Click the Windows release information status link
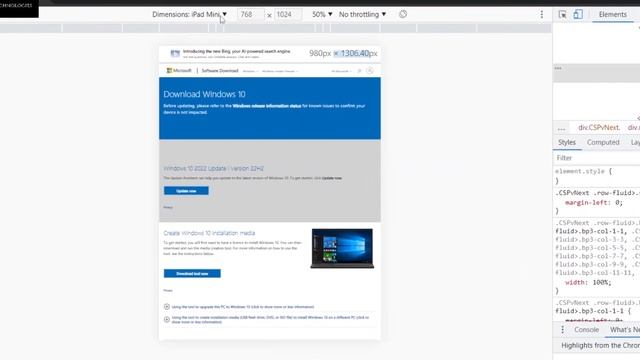The width and height of the screenshot is (640, 360). 267,106
